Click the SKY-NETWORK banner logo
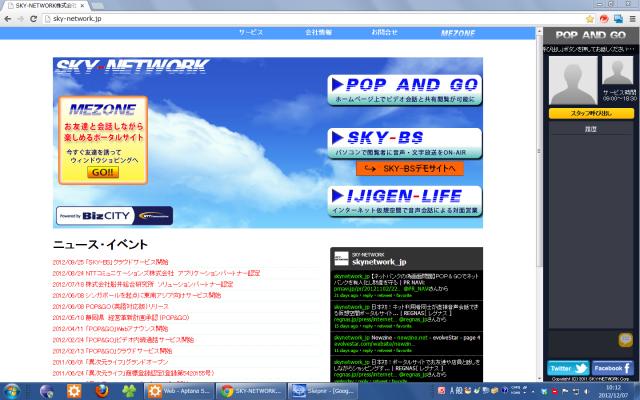 click(132, 66)
